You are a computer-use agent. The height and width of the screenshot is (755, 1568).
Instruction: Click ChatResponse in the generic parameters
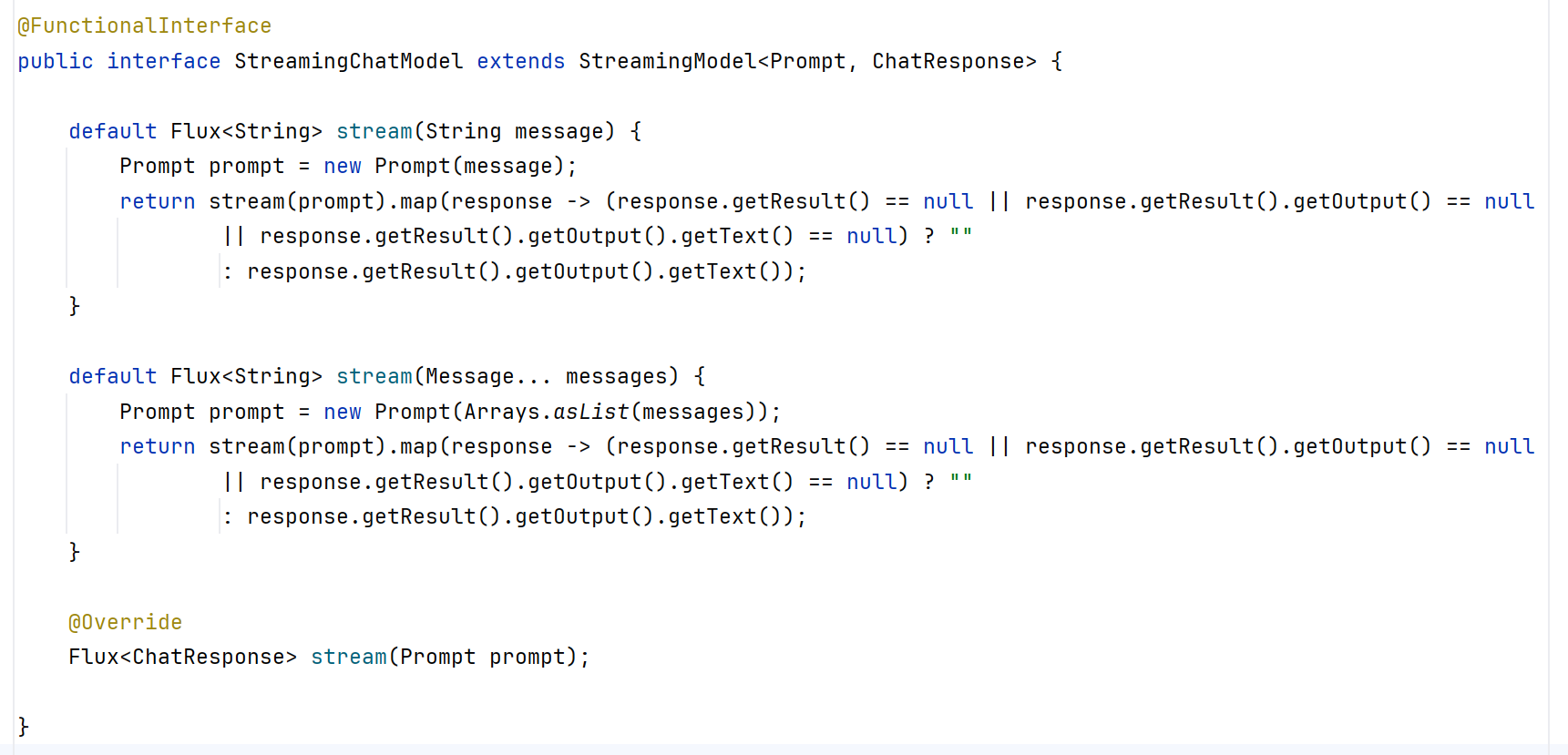[x=948, y=61]
